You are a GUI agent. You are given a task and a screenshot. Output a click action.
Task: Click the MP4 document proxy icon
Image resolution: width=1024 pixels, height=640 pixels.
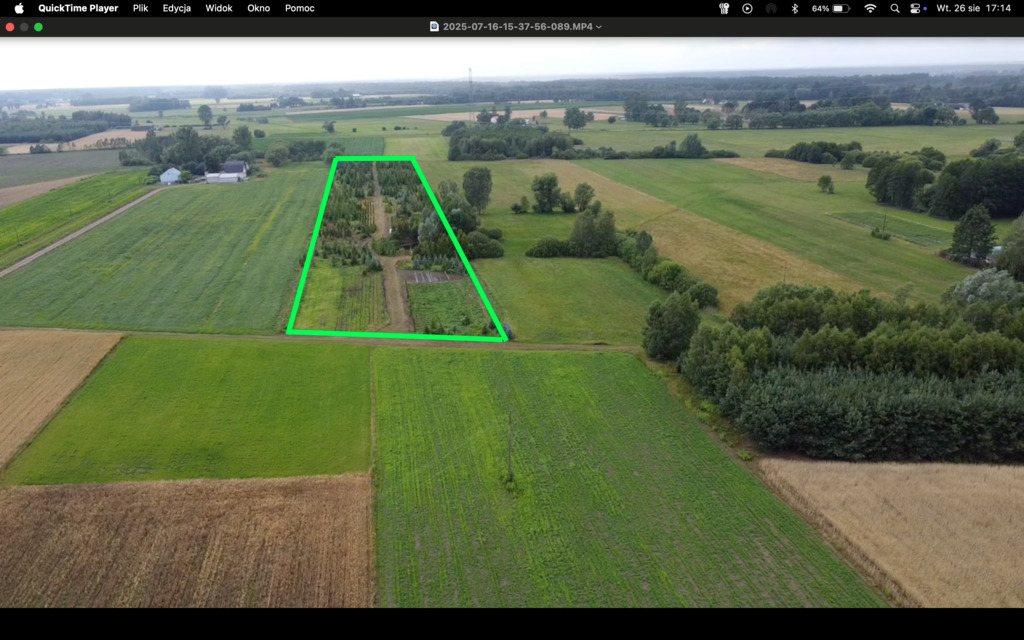pos(434,27)
